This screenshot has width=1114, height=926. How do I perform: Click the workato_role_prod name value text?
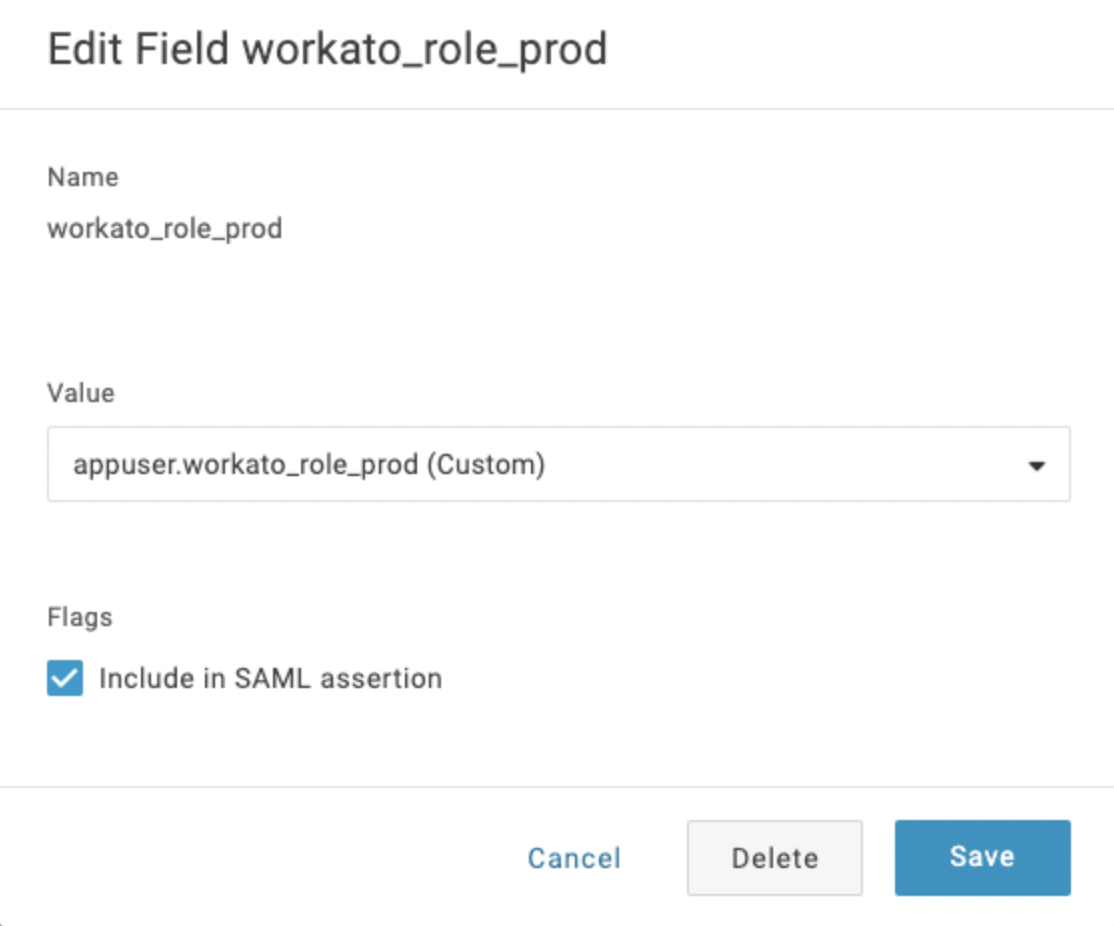[165, 229]
